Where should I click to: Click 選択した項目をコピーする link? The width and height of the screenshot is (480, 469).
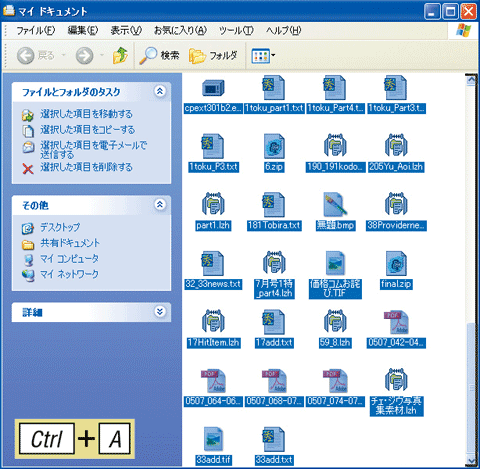[x=88, y=130]
